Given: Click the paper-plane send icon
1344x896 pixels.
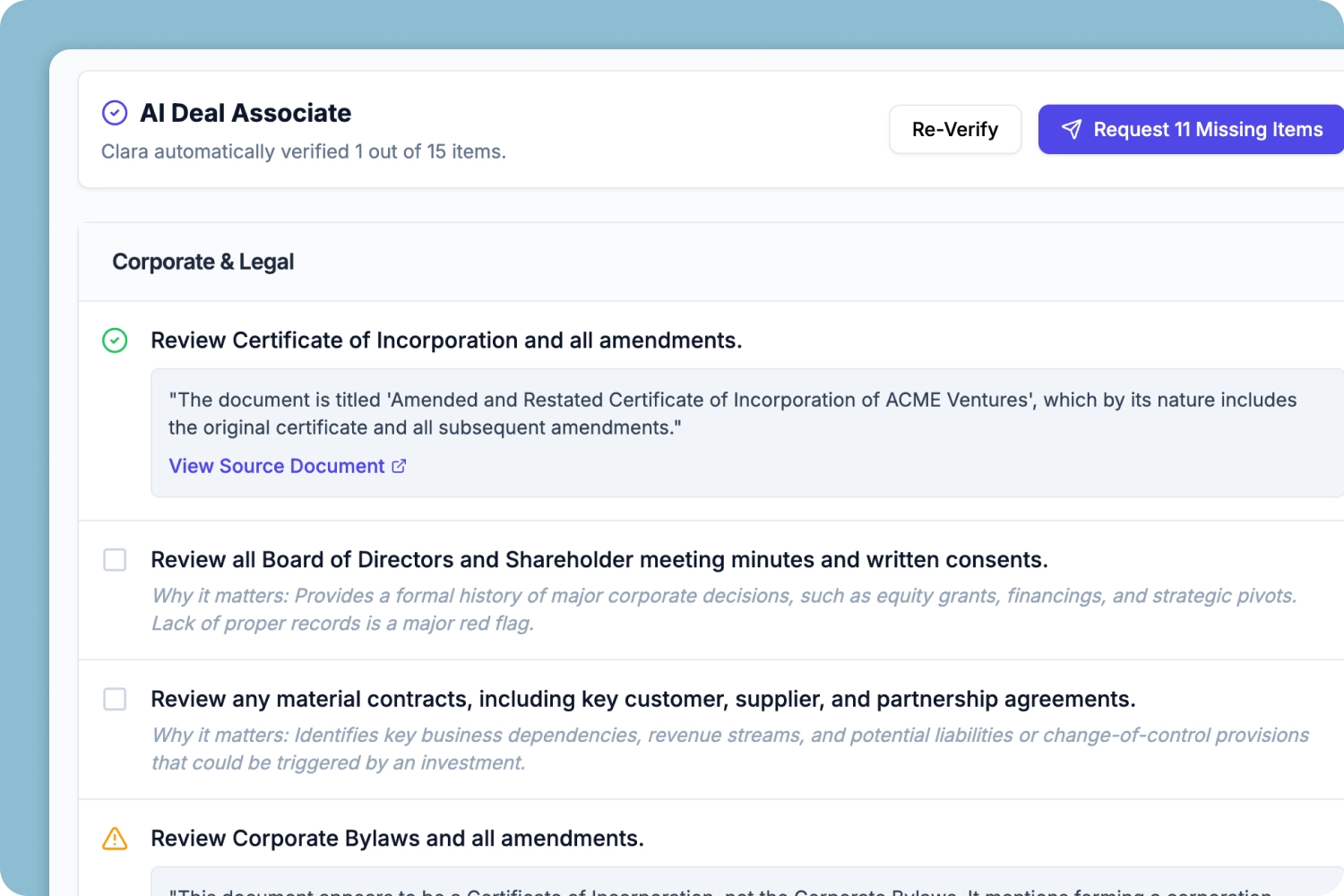Looking at the screenshot, I should (x=1072, y=129).
